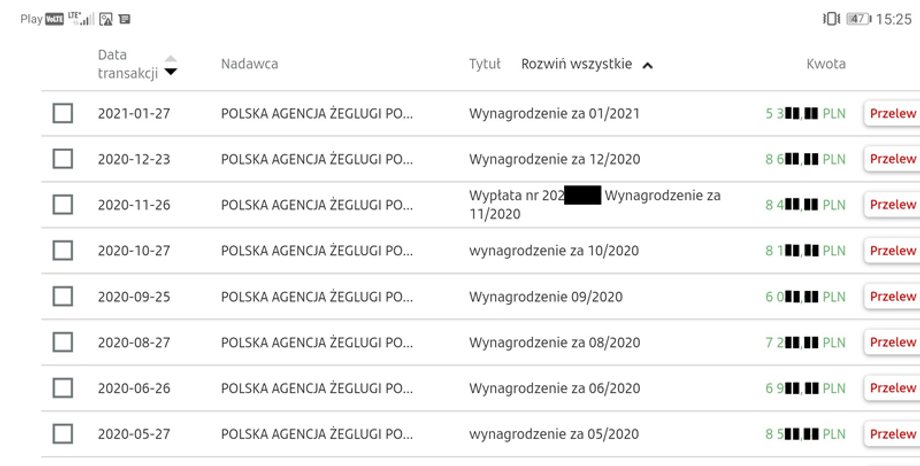The height and width of the screenshot is (466, 920).
Task: Open the Wynagrodzenie za 06/2020 transaction row
Action: [x=481, y=388]
